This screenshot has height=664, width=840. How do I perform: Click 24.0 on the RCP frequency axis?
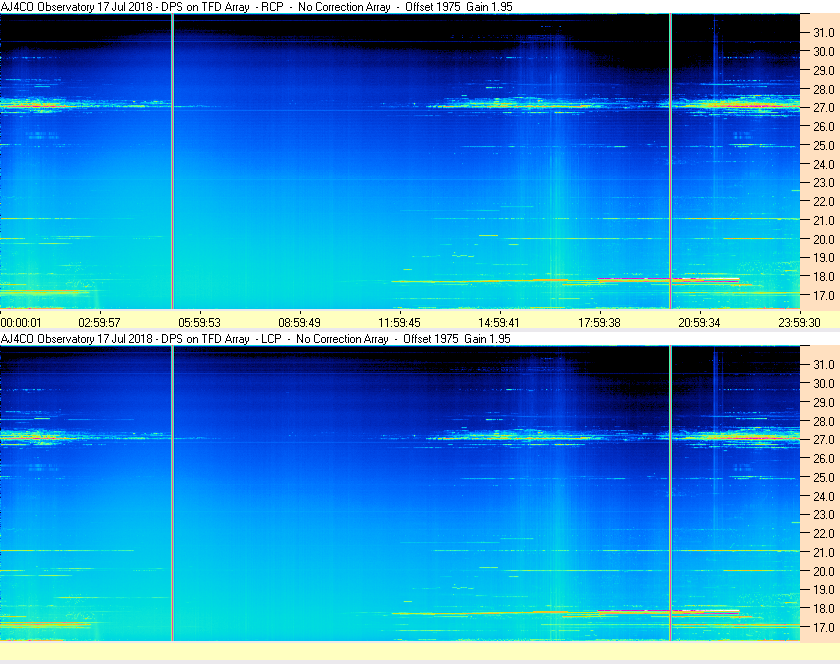tap(824, 164)
